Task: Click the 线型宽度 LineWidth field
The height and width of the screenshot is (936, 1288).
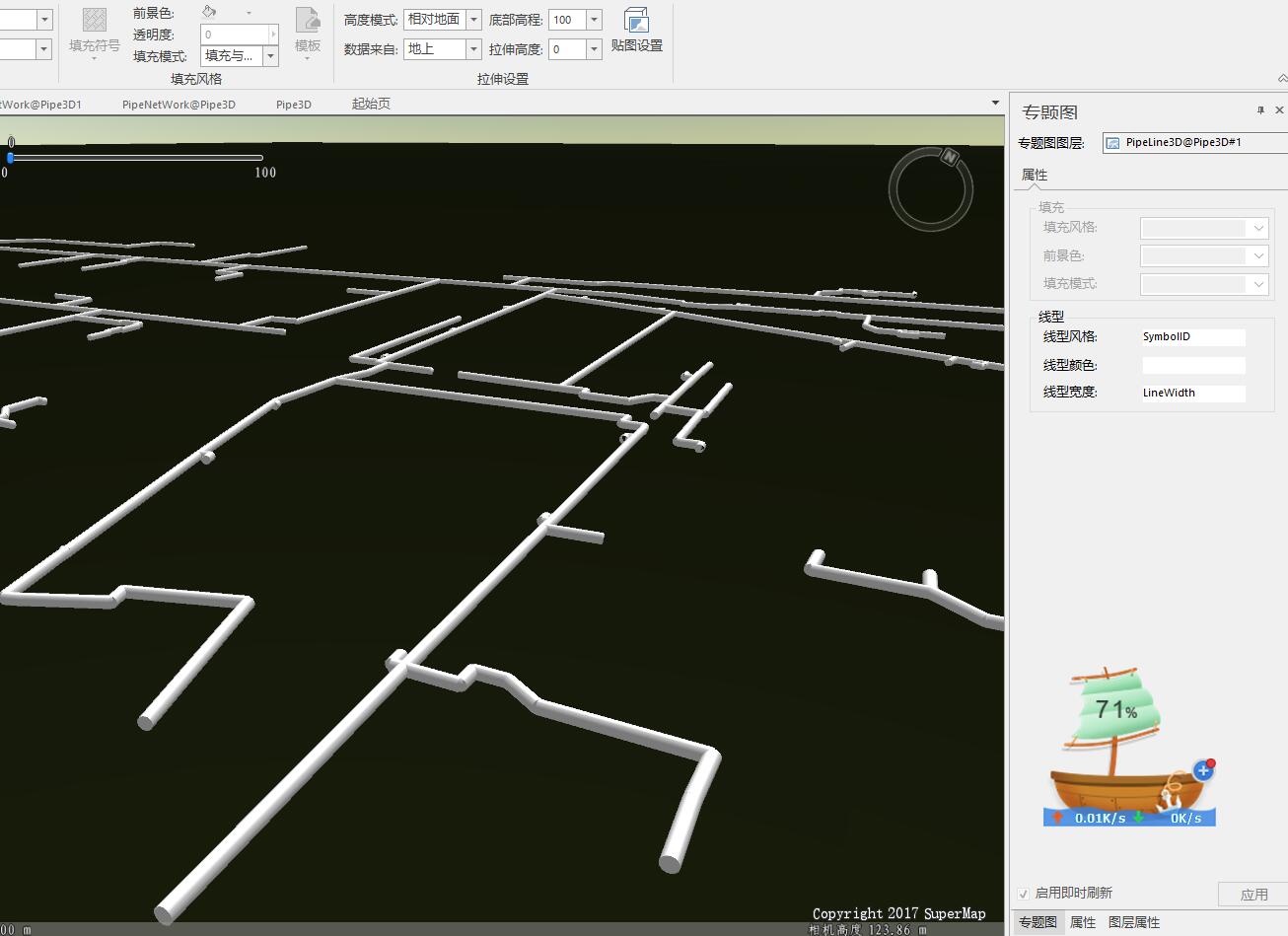Action: tap(1193, 393)
